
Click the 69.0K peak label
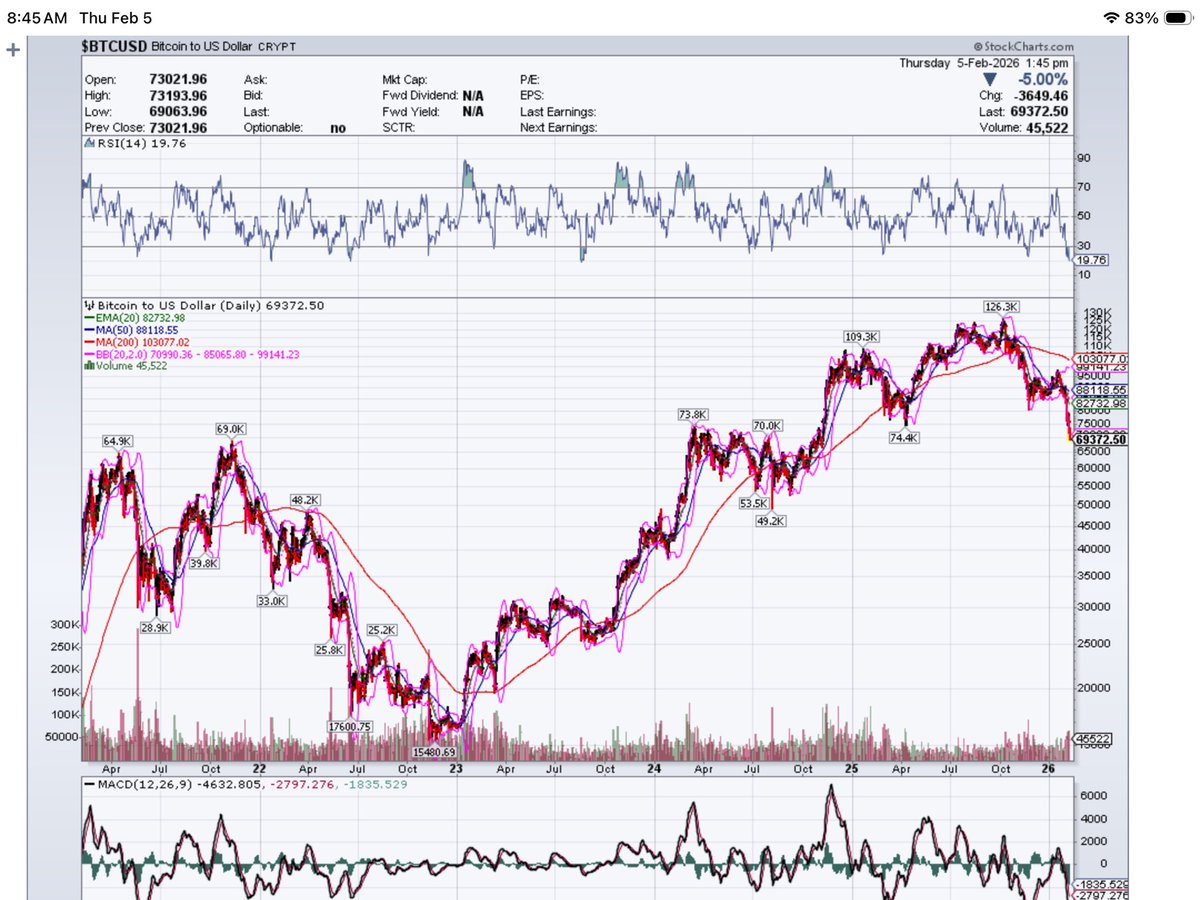(x=230, y=429)
